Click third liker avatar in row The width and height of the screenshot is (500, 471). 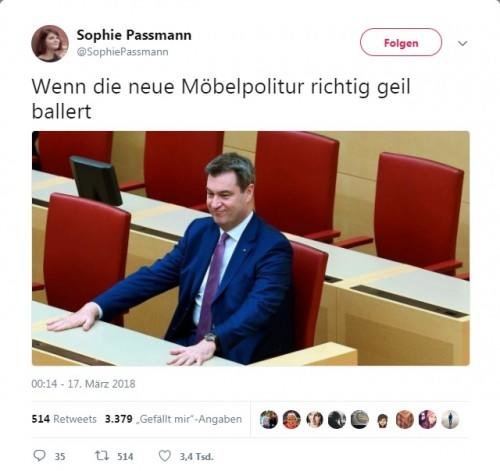[x=314, y=419]
